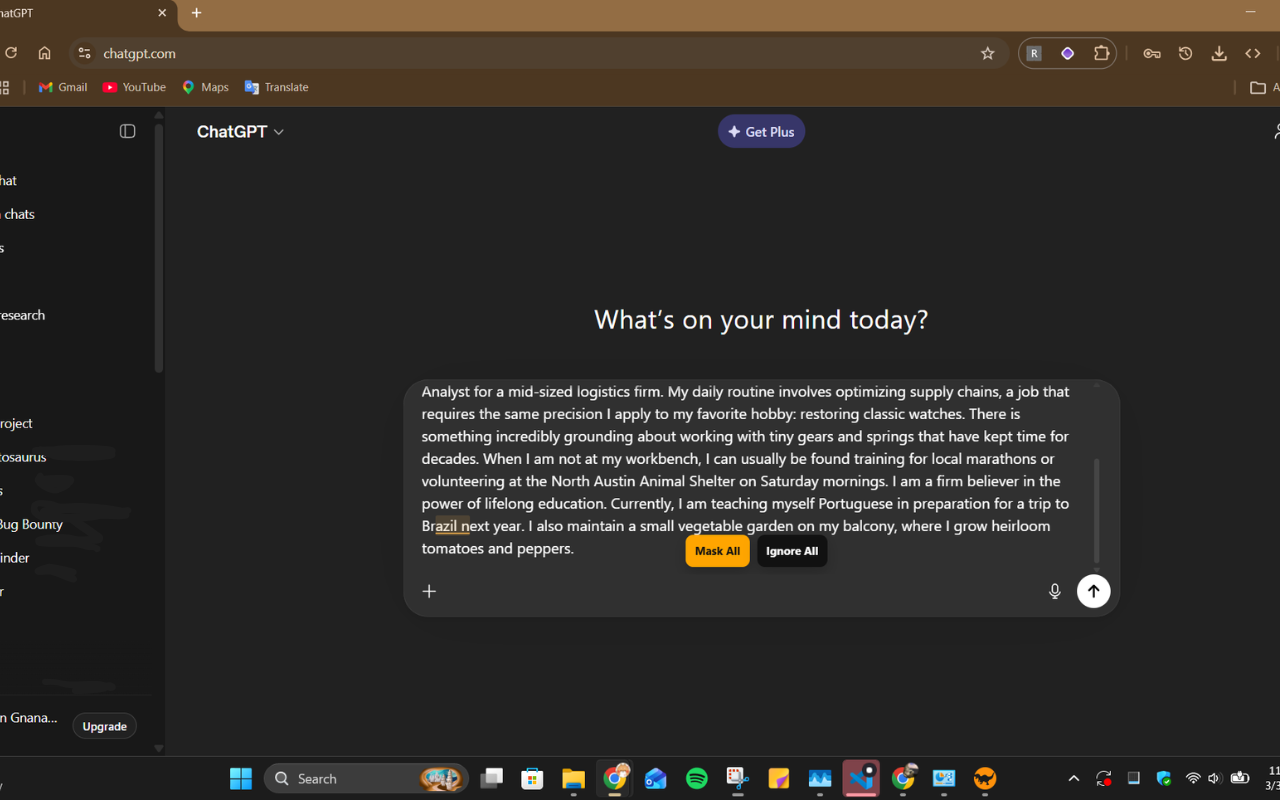Click the Windows taskbar Search box
1280x800 pixels.
point(367,779)
